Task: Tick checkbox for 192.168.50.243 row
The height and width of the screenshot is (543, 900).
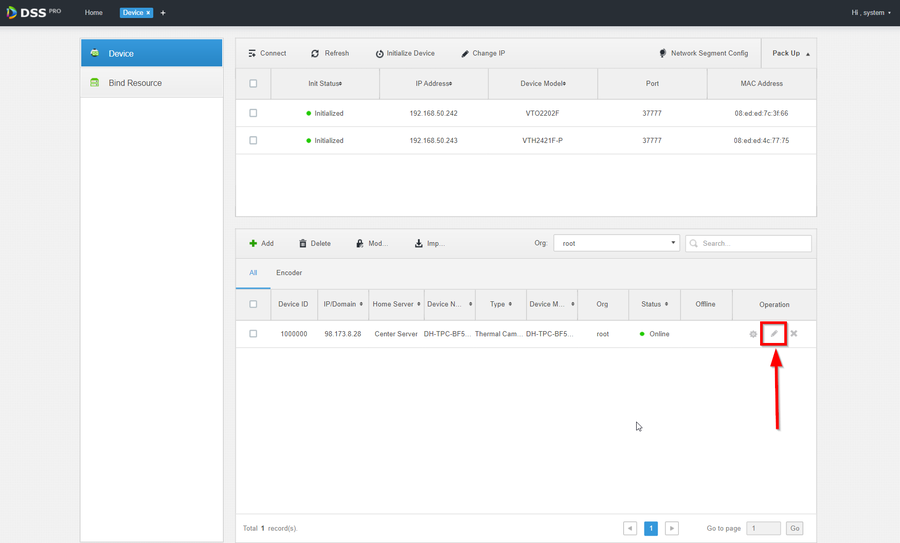Action: point(253,141)
